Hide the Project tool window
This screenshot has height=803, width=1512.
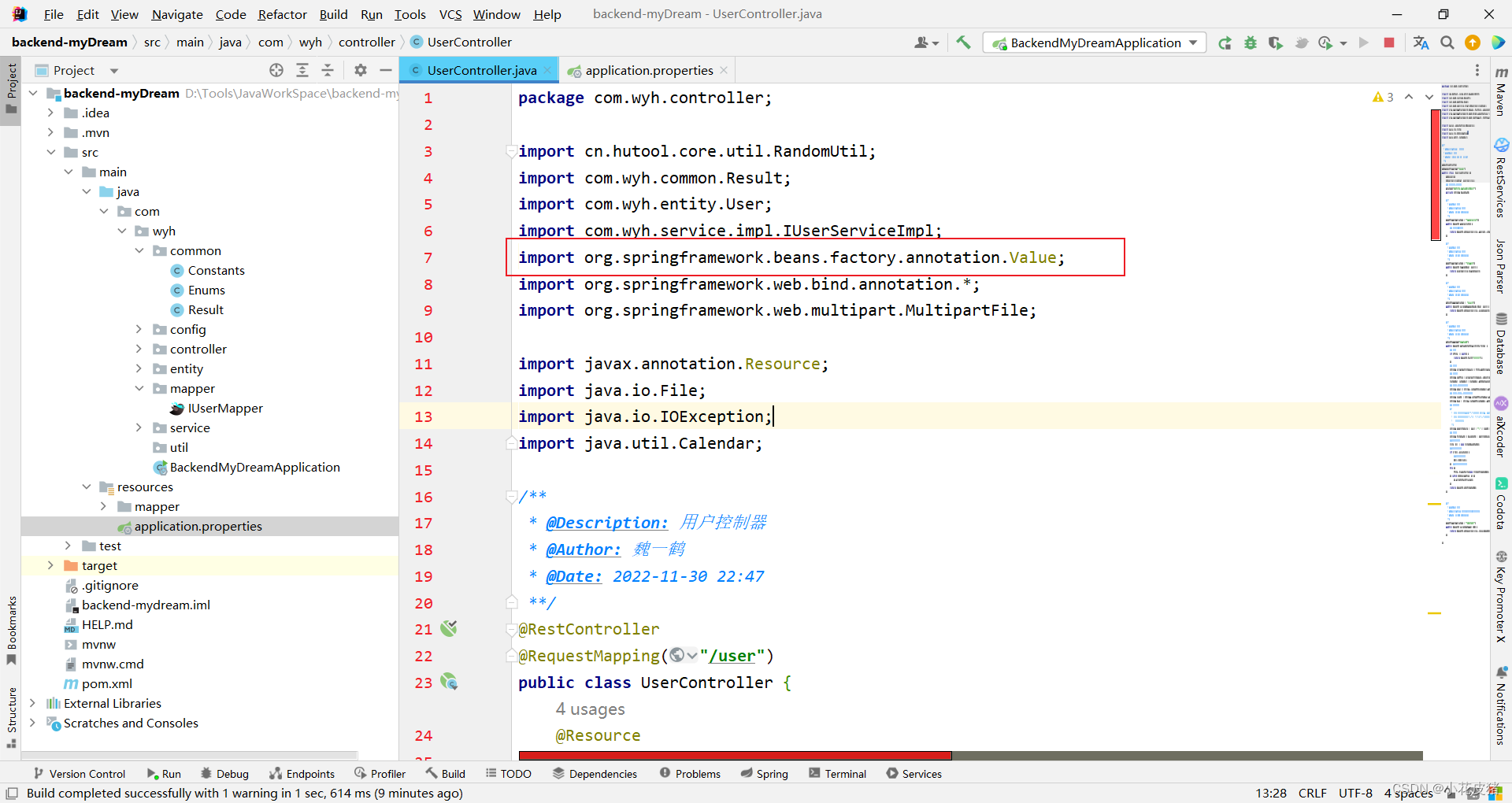click(386, 70)
